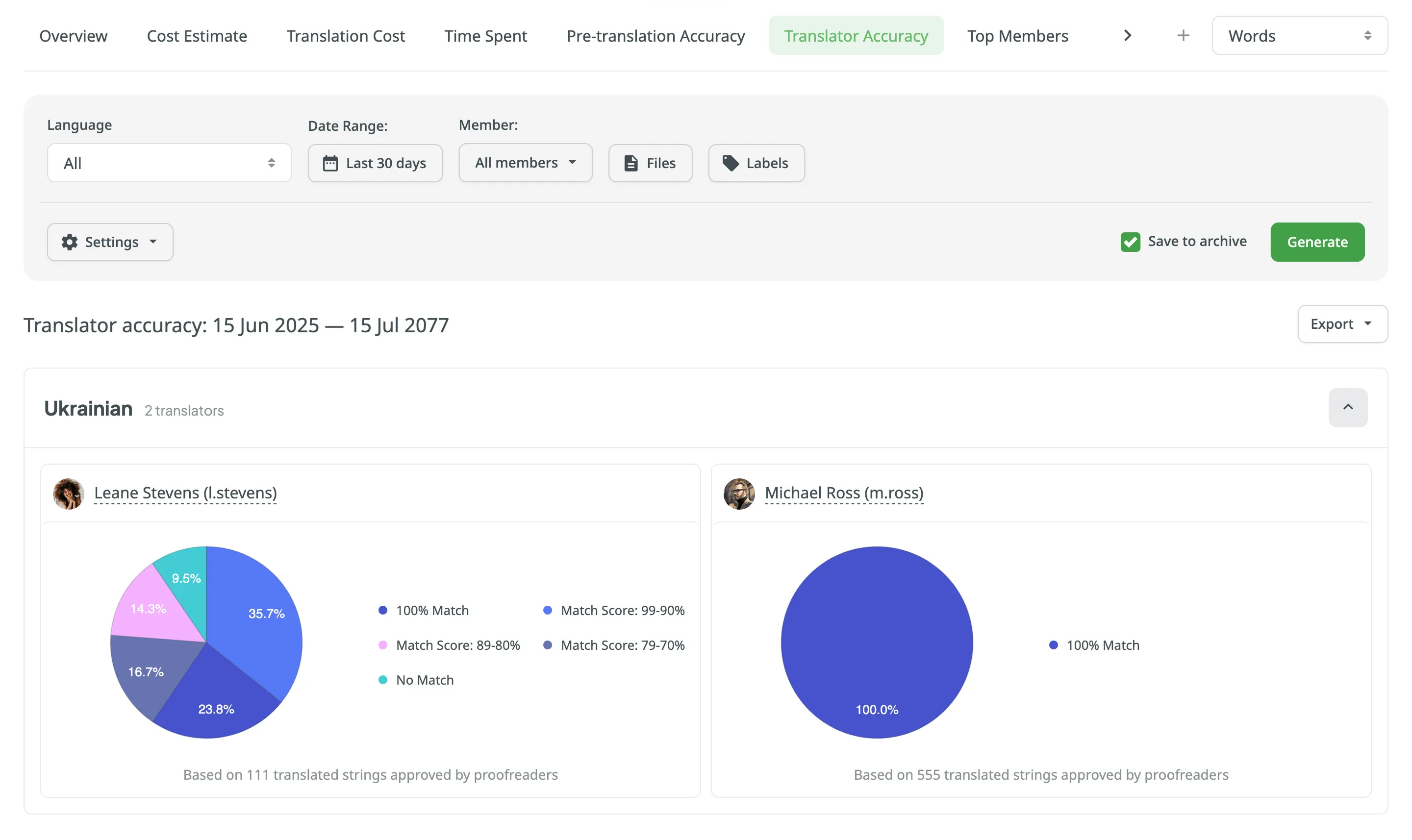Click the add report tab plus icon
Viewport: 1412px width, 840px height.
[1182, 36]
